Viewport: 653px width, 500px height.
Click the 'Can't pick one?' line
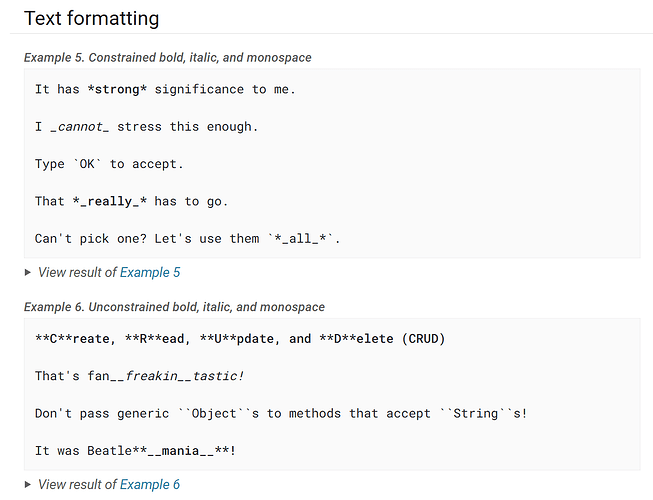coord(187,239)
